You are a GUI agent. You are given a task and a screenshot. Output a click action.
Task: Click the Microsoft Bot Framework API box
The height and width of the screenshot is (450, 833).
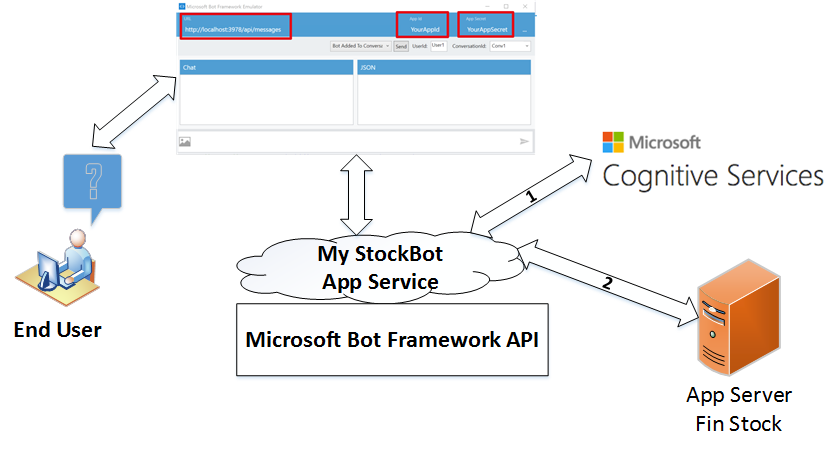click(x=392, y=339)
